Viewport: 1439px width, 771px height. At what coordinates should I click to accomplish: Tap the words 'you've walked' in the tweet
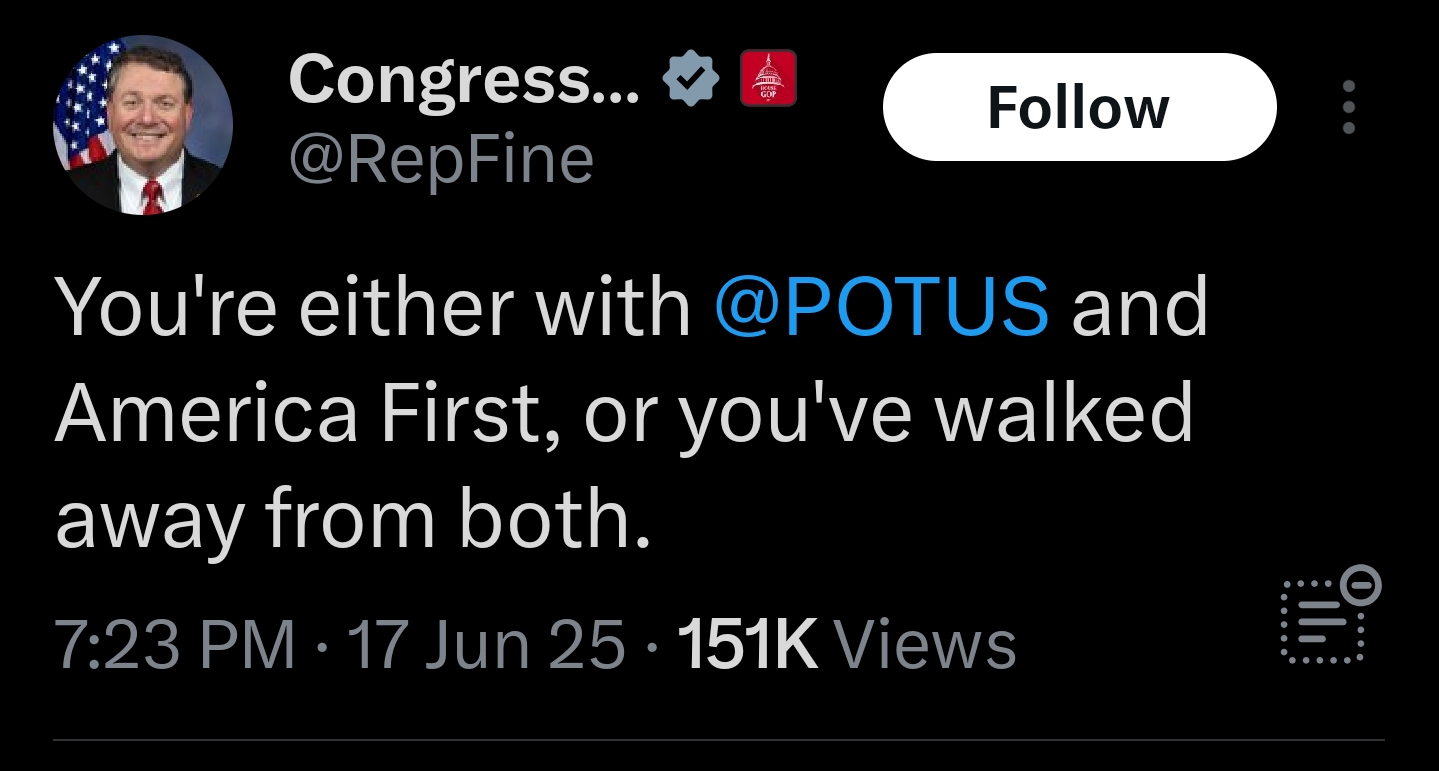click(936, 415)
